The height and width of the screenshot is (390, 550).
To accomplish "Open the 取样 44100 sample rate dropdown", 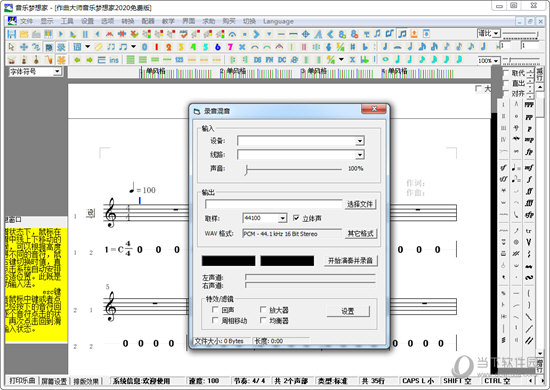I will (283, 218).
